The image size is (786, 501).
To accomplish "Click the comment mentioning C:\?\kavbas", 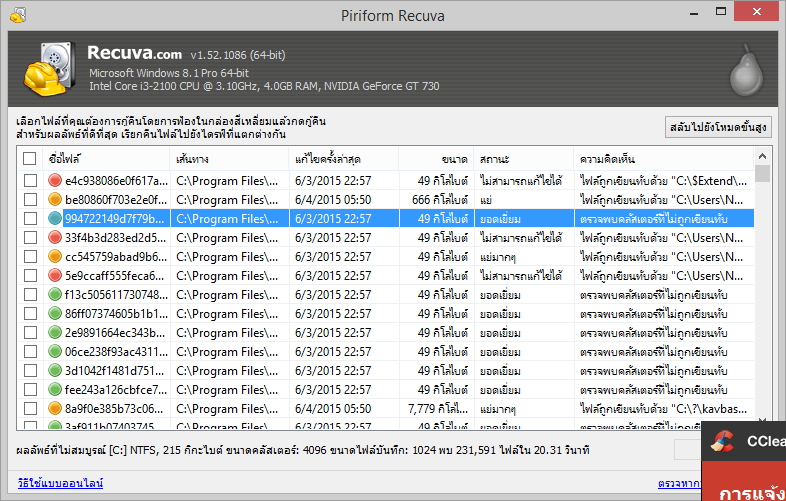I will pos(664,409).
